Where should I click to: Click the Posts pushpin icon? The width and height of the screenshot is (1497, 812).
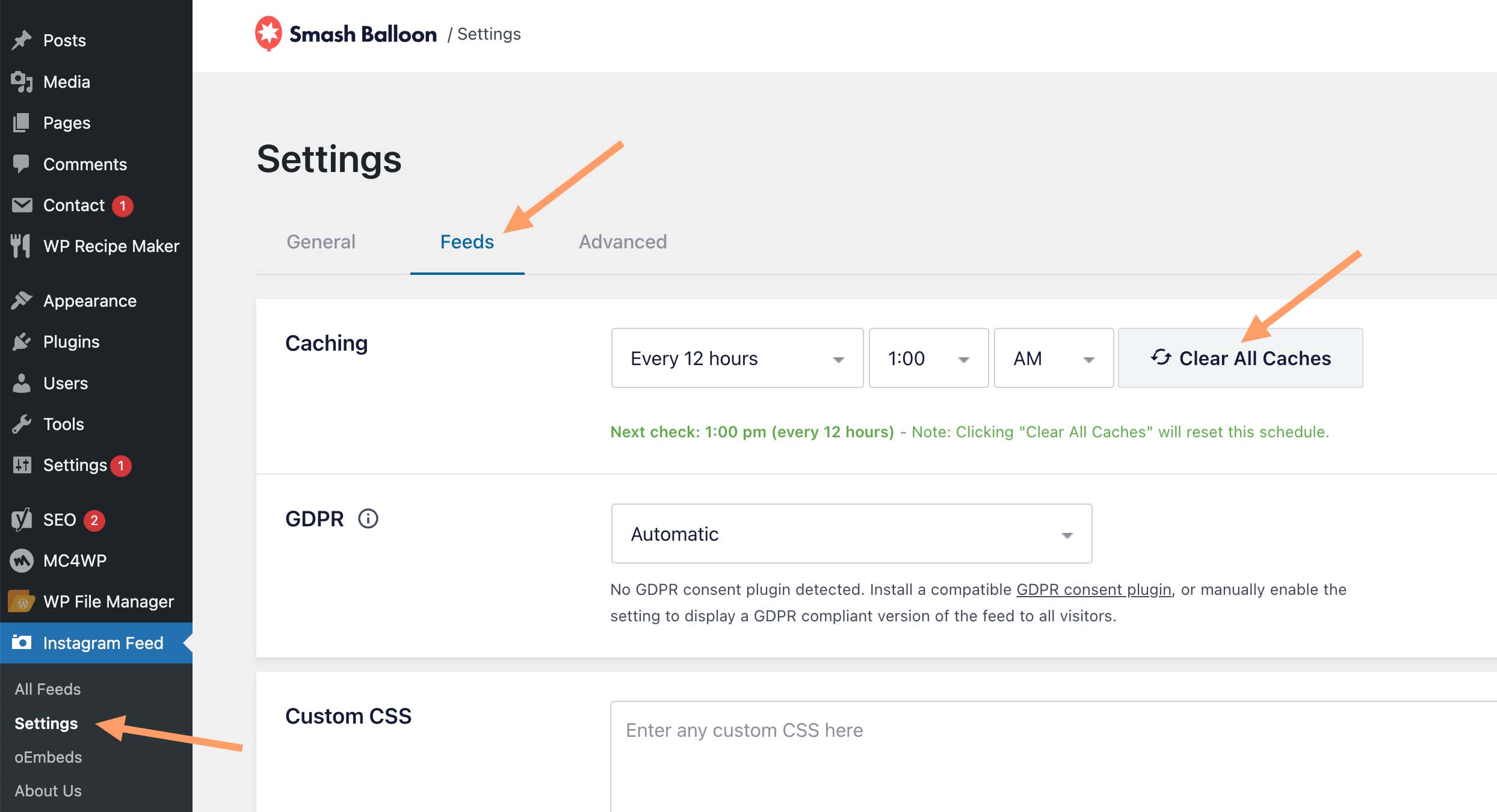pos(22,40)
